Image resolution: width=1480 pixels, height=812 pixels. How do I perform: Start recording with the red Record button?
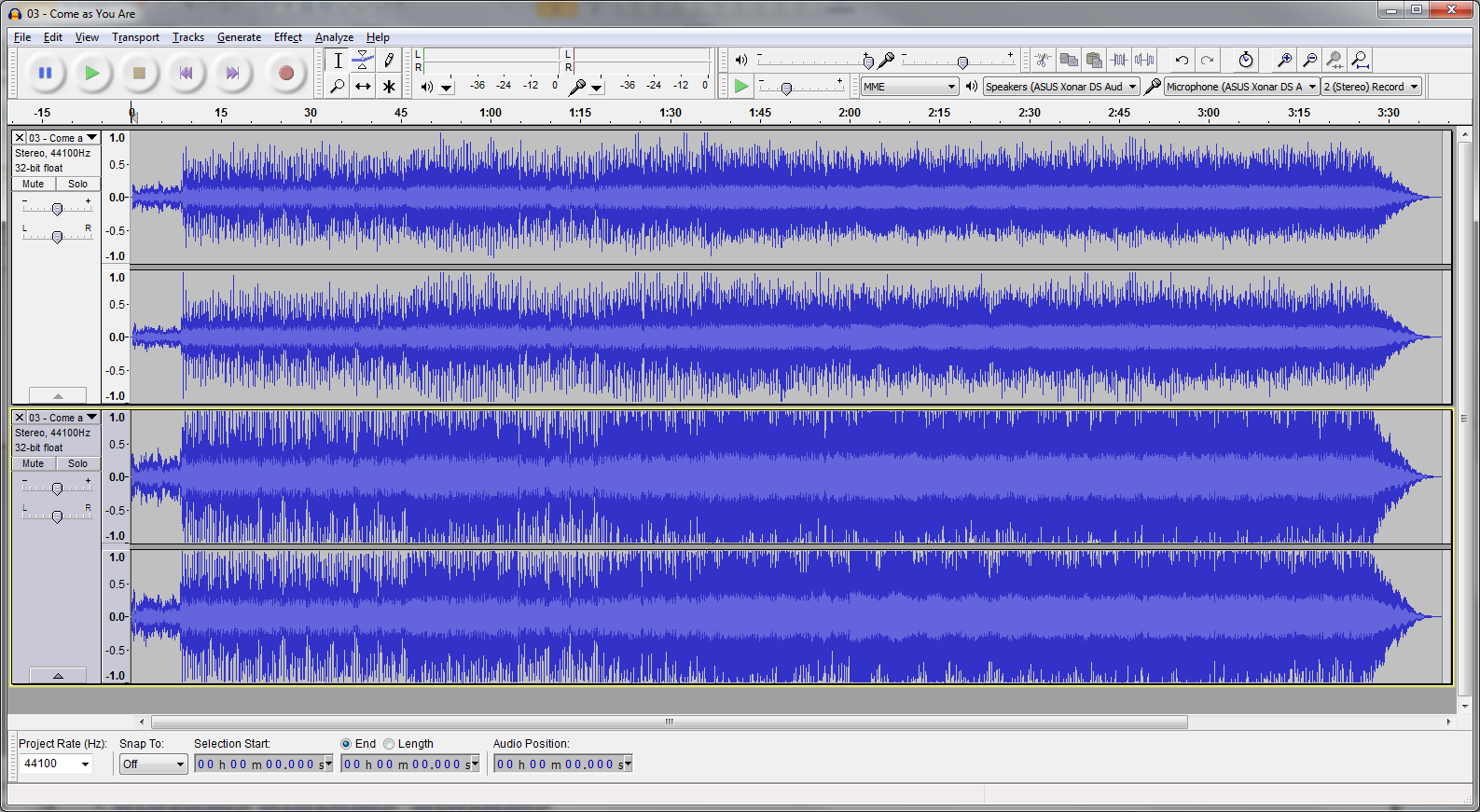(x=286, y=73)
